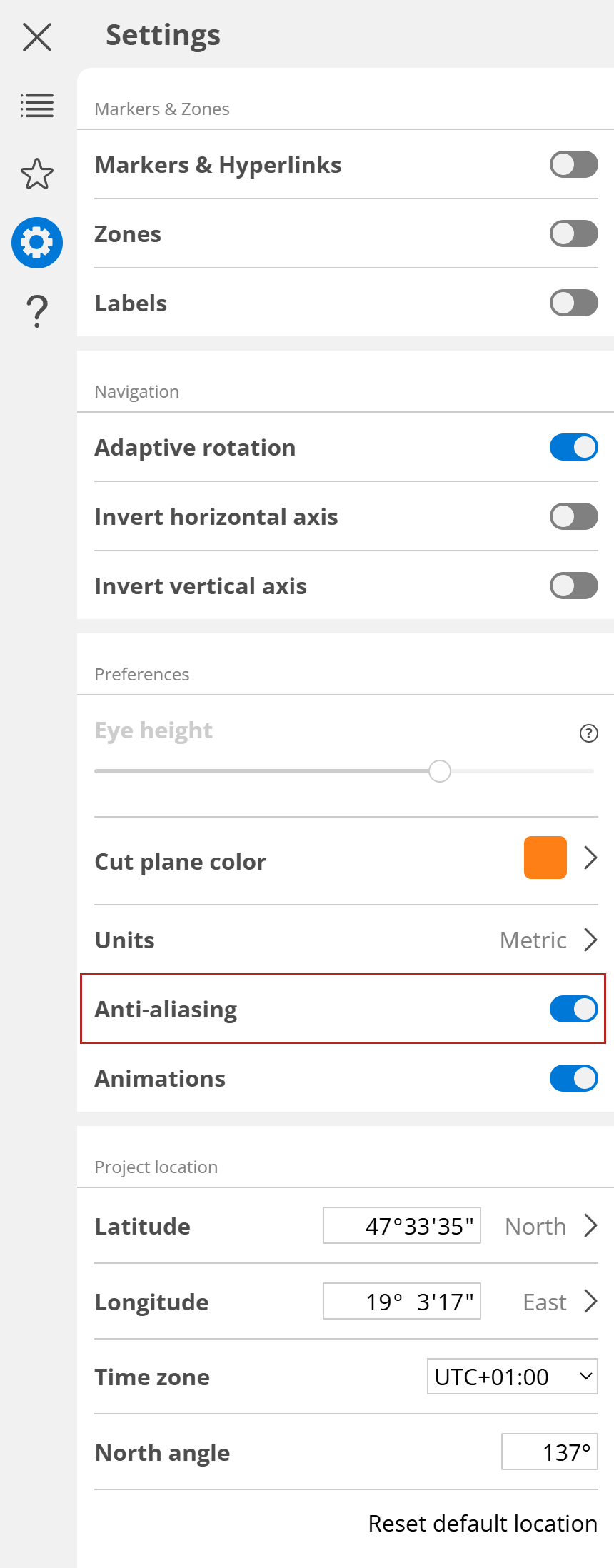Select the favorites star icon
This screenshot has width=614, height=1568.
click(36, 174)
